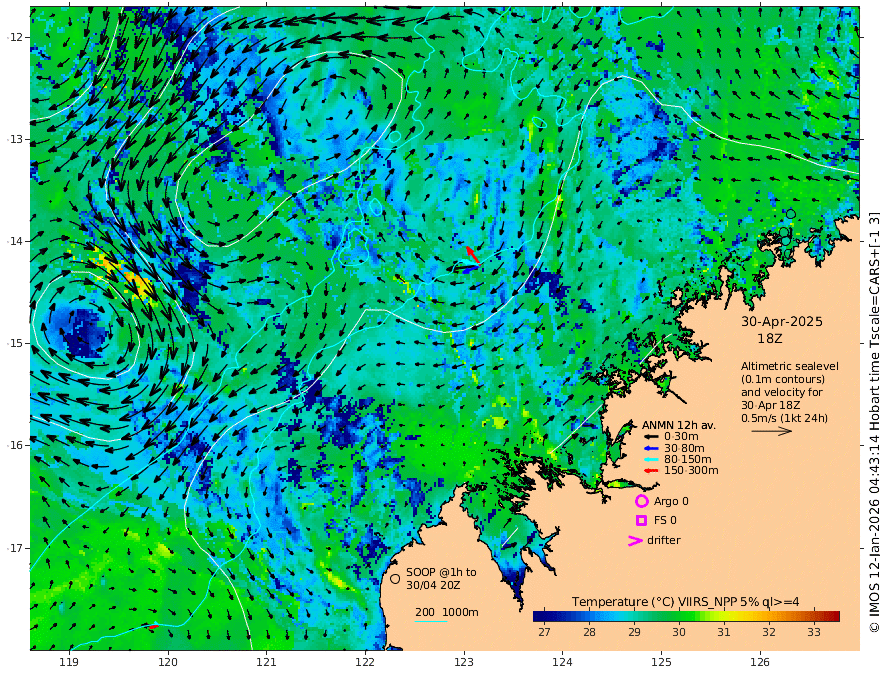Click the dark red end of temperature colorbar
This screenshot has width=880, height=680.
(833, 616)
